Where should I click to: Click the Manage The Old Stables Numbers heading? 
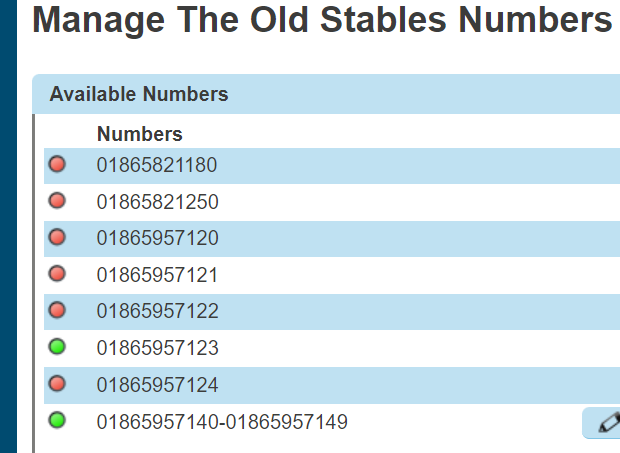tap(322, 21)
